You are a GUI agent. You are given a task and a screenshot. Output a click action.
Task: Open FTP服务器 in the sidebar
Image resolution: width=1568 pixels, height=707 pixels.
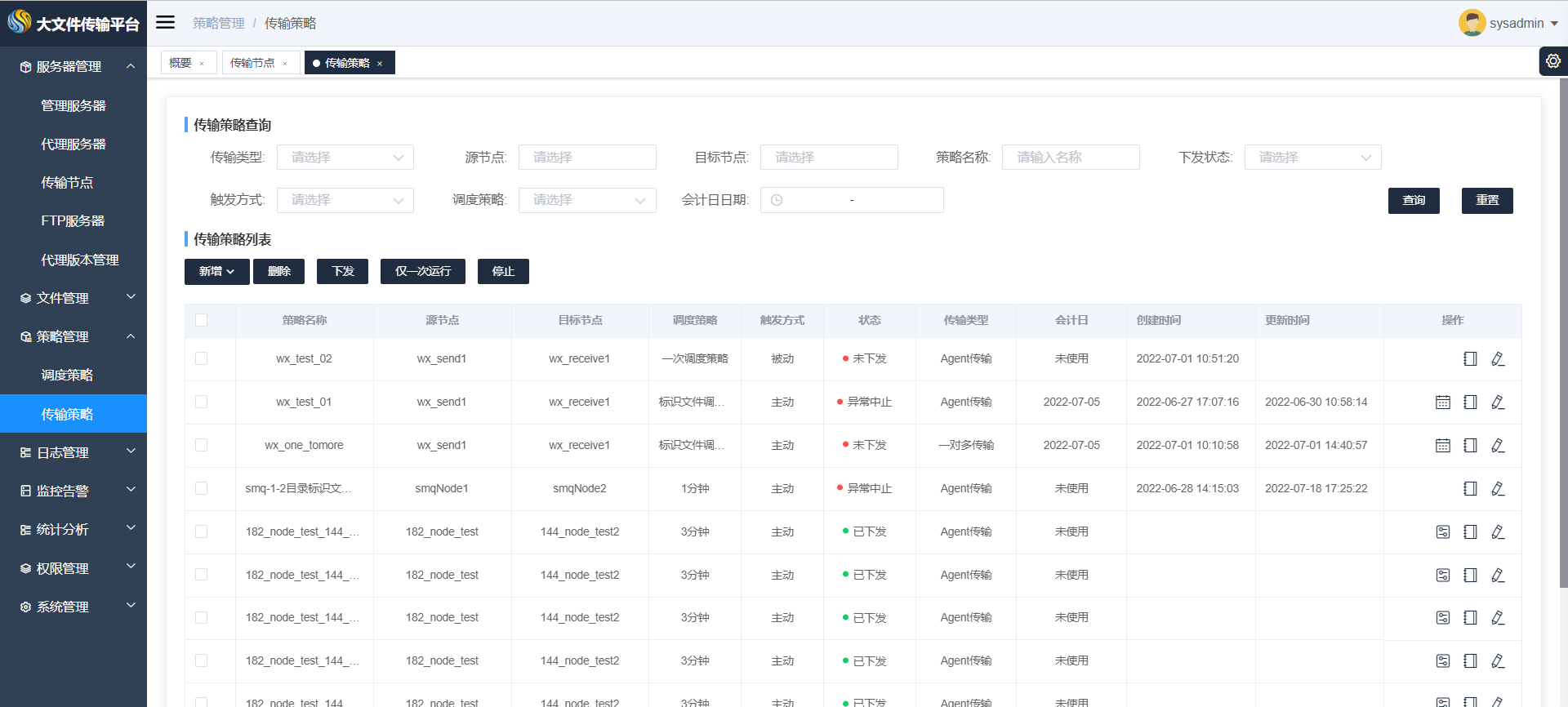tap(73, 221)
